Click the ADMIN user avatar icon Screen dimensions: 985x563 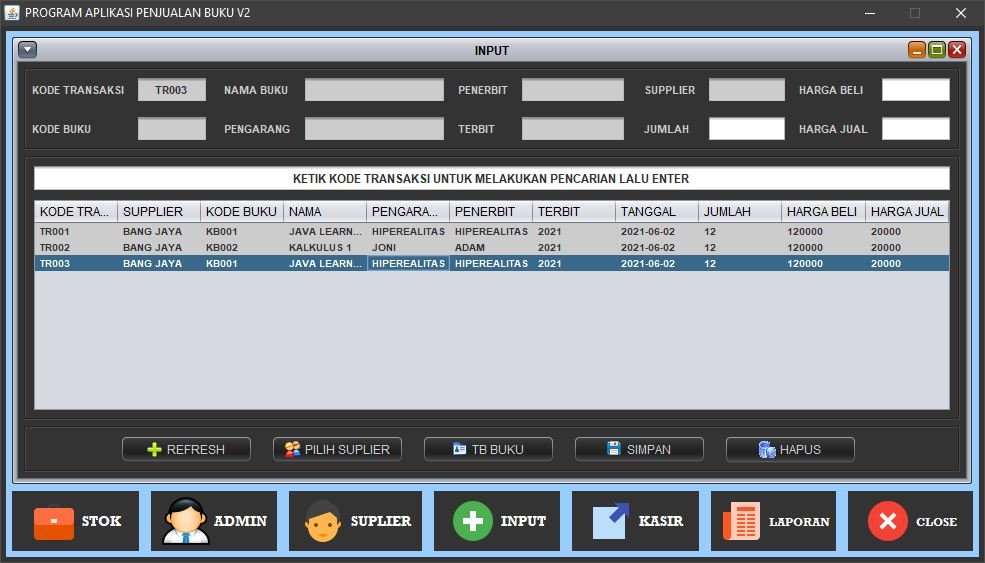coord(186,521)
